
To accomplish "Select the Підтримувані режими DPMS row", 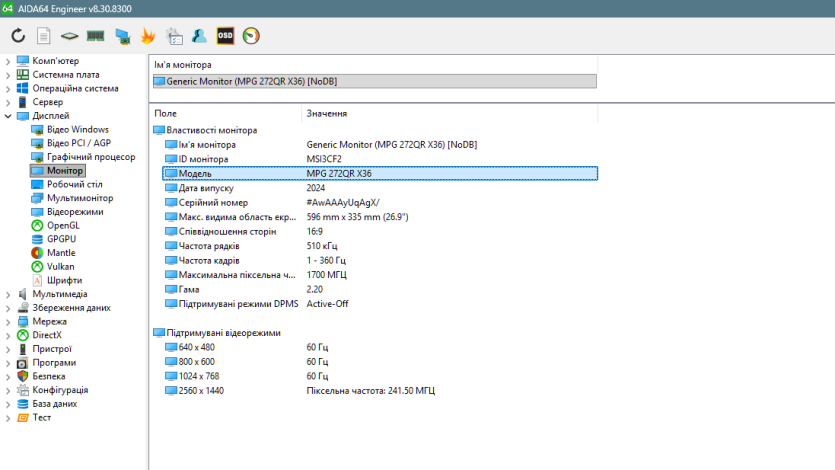I will (380, 304).
